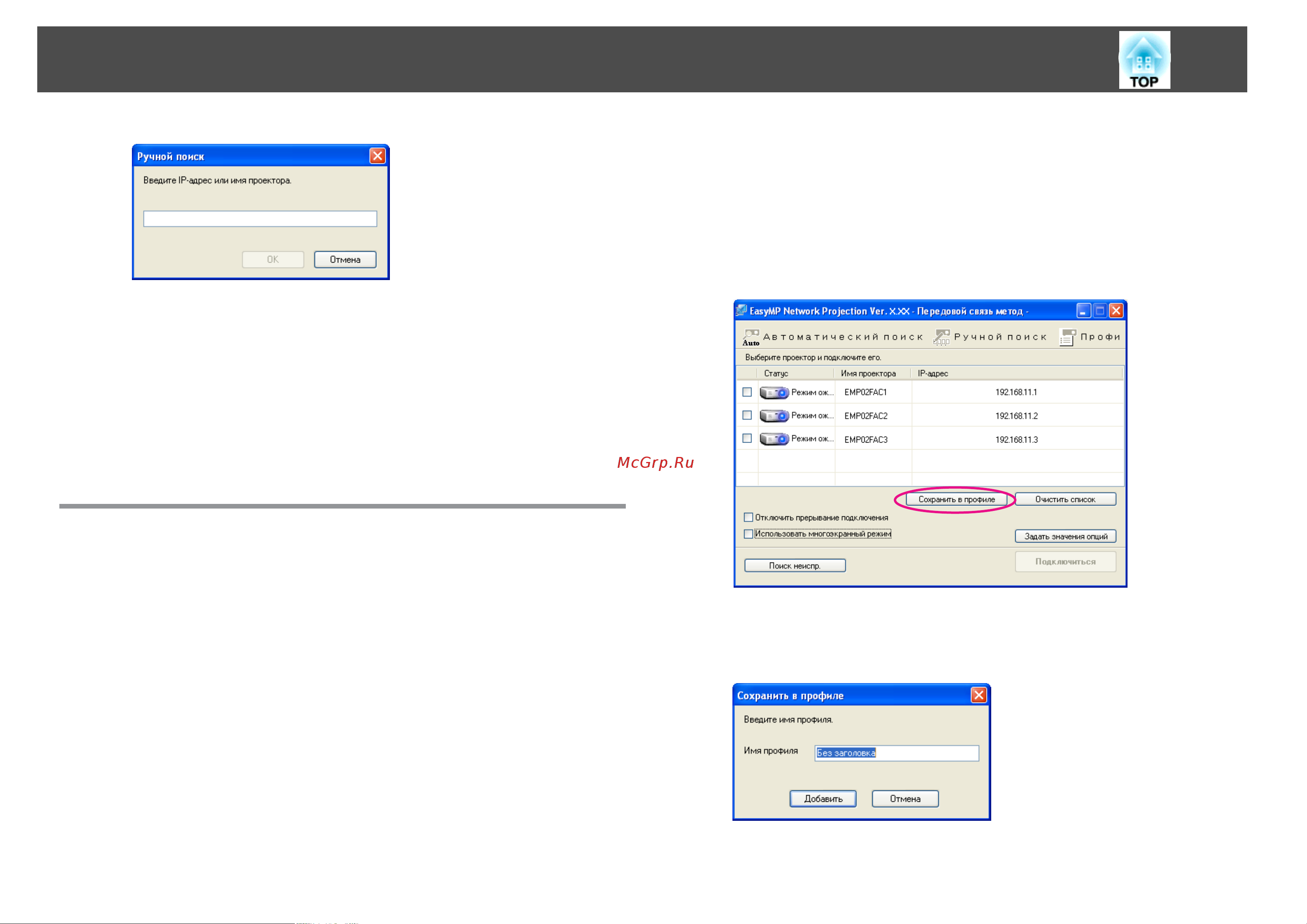Select IP address 192.168.11.2
Screen dimensions: 1307x924
(x=1016, y=416)
